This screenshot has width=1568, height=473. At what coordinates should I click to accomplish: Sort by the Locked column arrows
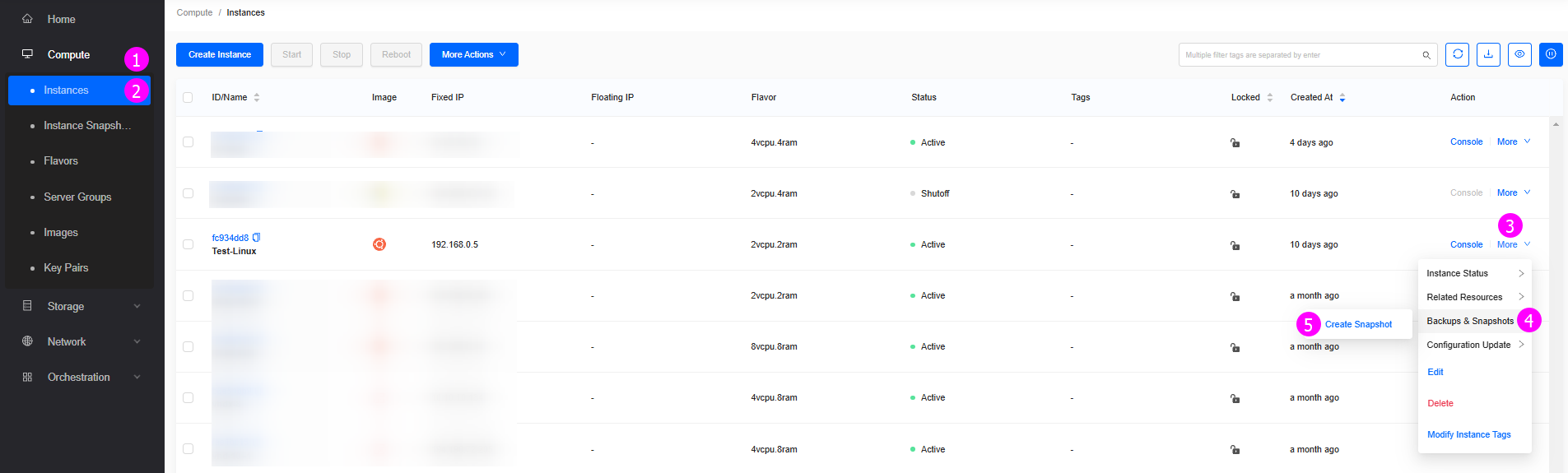(1270, 97)
